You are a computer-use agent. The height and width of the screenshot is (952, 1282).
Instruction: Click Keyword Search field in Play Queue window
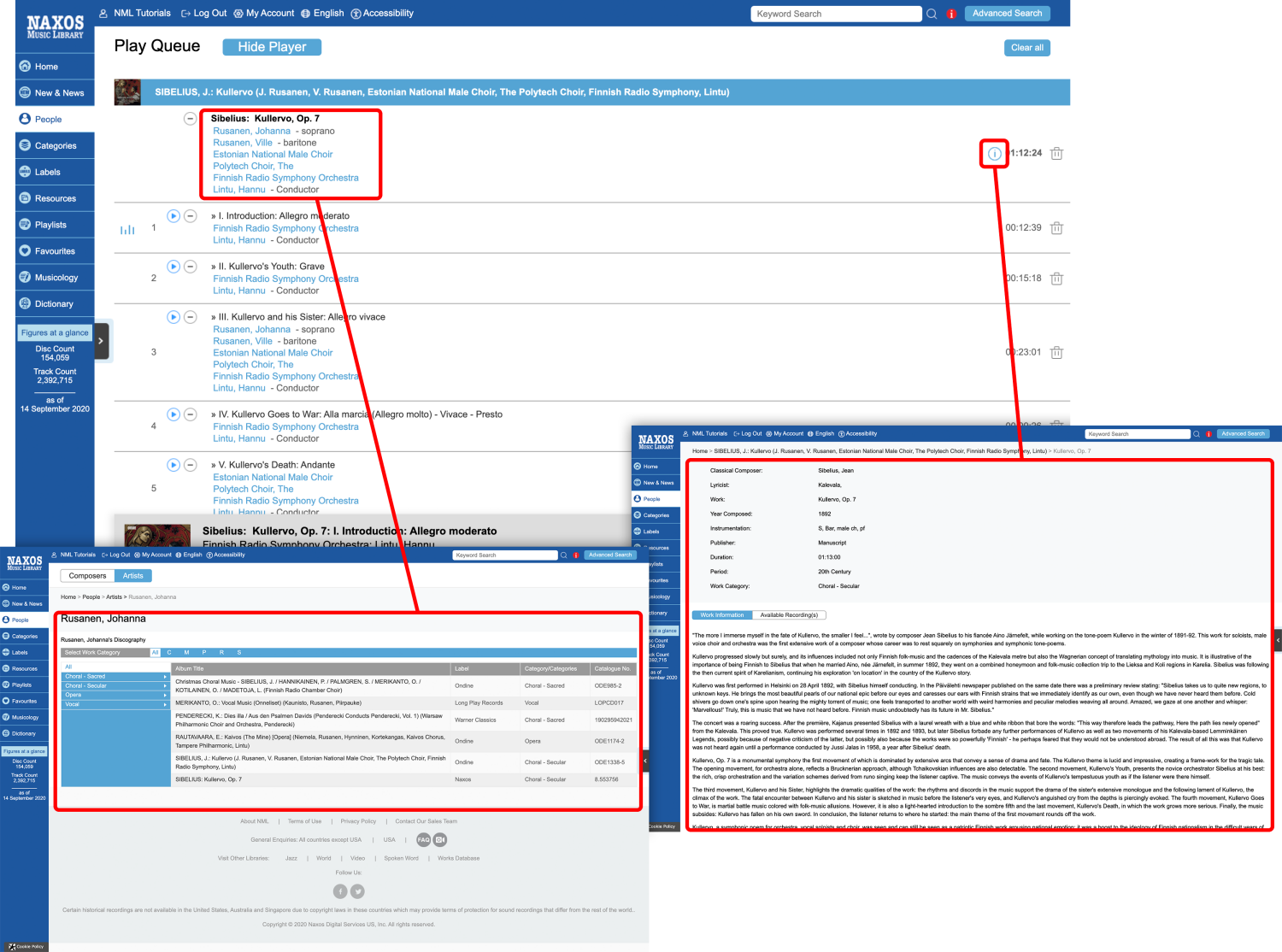pyautogui.click(x=836, y=14)
